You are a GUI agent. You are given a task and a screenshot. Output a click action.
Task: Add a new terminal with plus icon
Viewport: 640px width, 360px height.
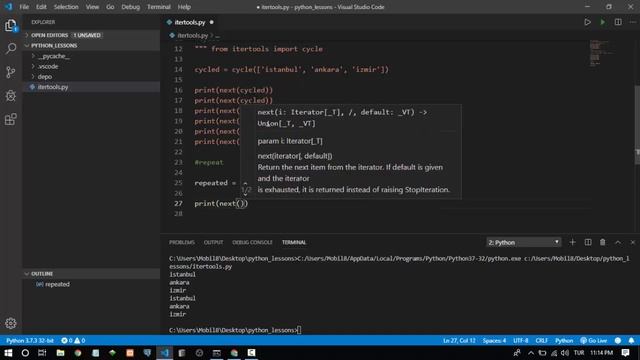pos(572,242)
